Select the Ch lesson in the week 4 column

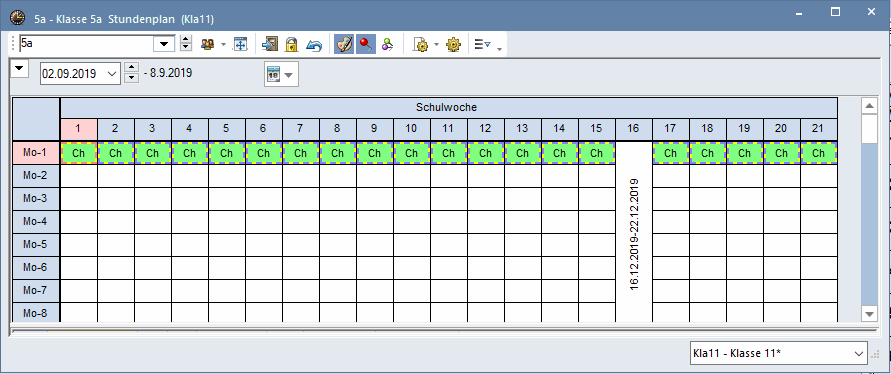(190, 153)
